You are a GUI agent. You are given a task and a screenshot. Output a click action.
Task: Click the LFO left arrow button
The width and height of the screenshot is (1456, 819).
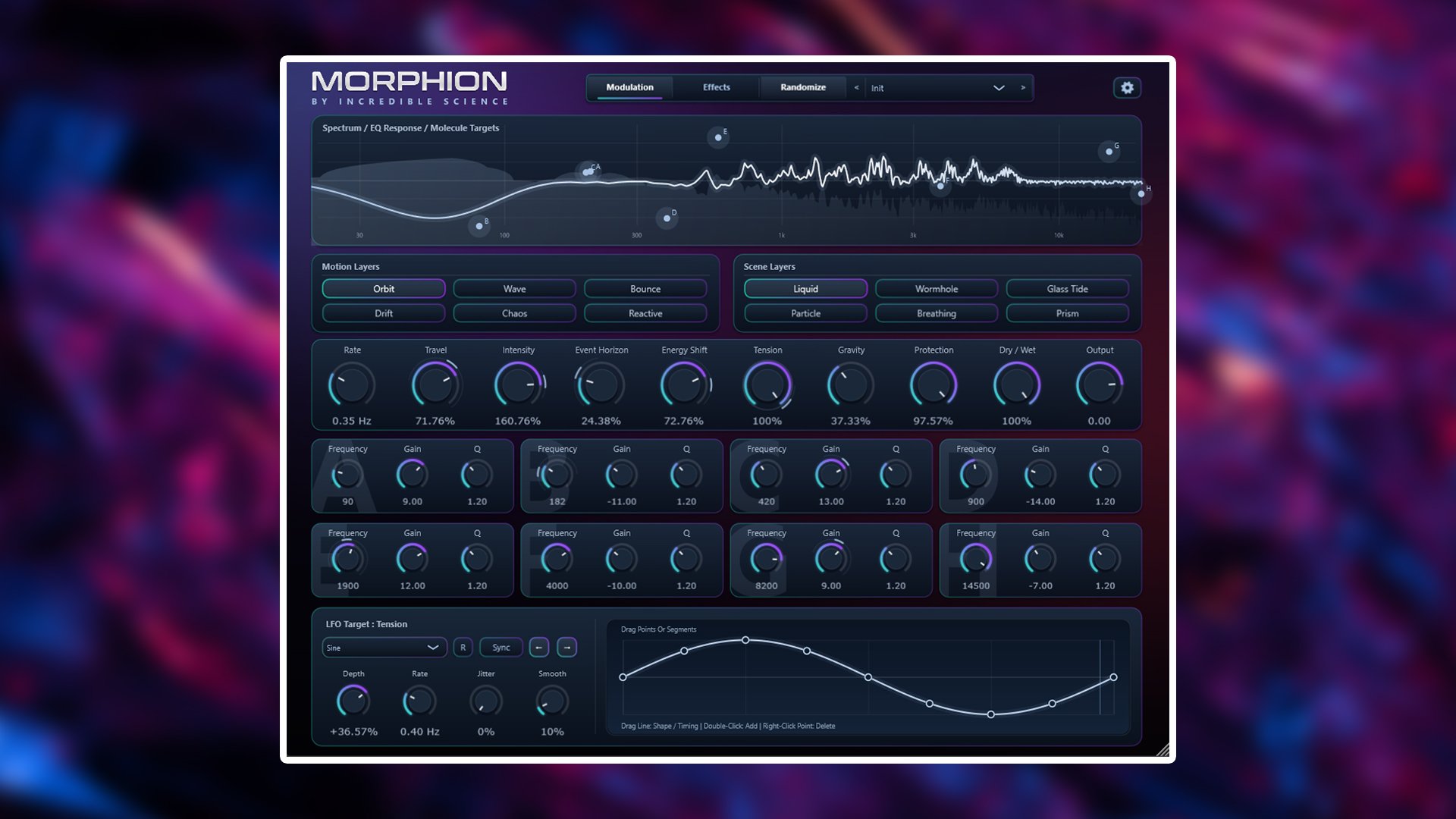coord(539,648)
